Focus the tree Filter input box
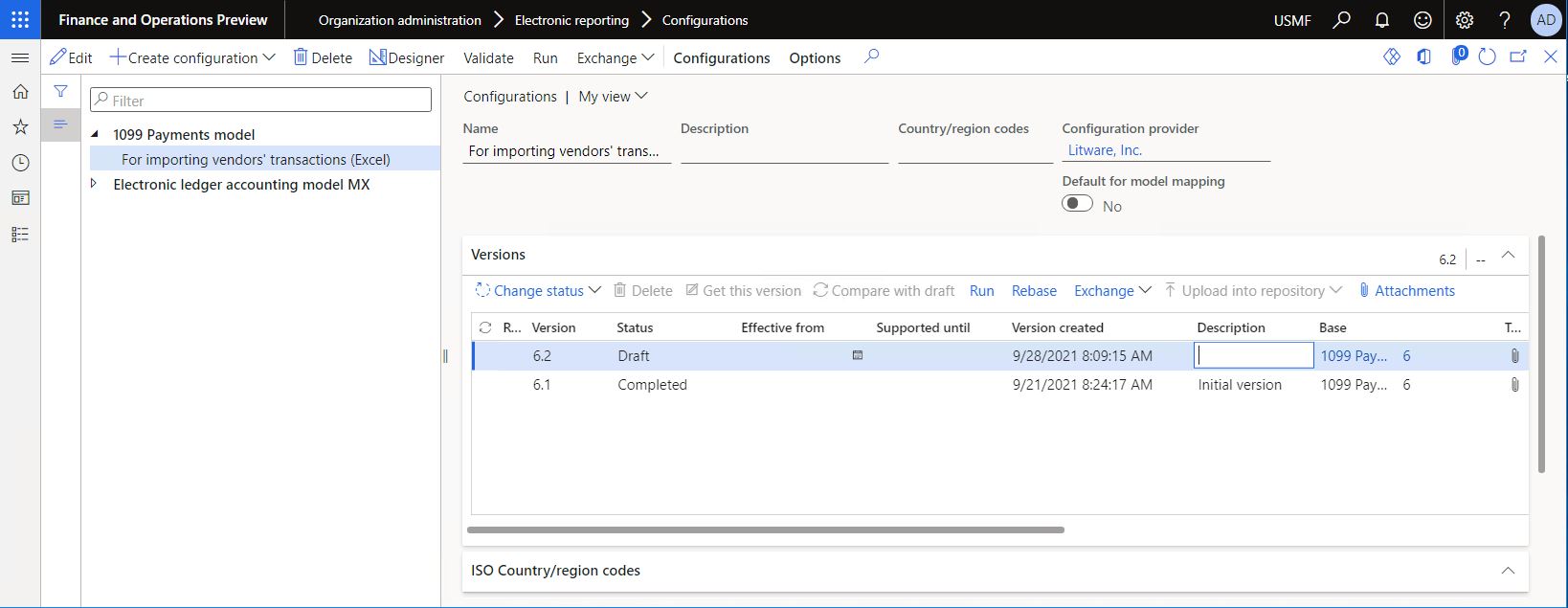Viewport: 1568px width, 608px height. 260,100
